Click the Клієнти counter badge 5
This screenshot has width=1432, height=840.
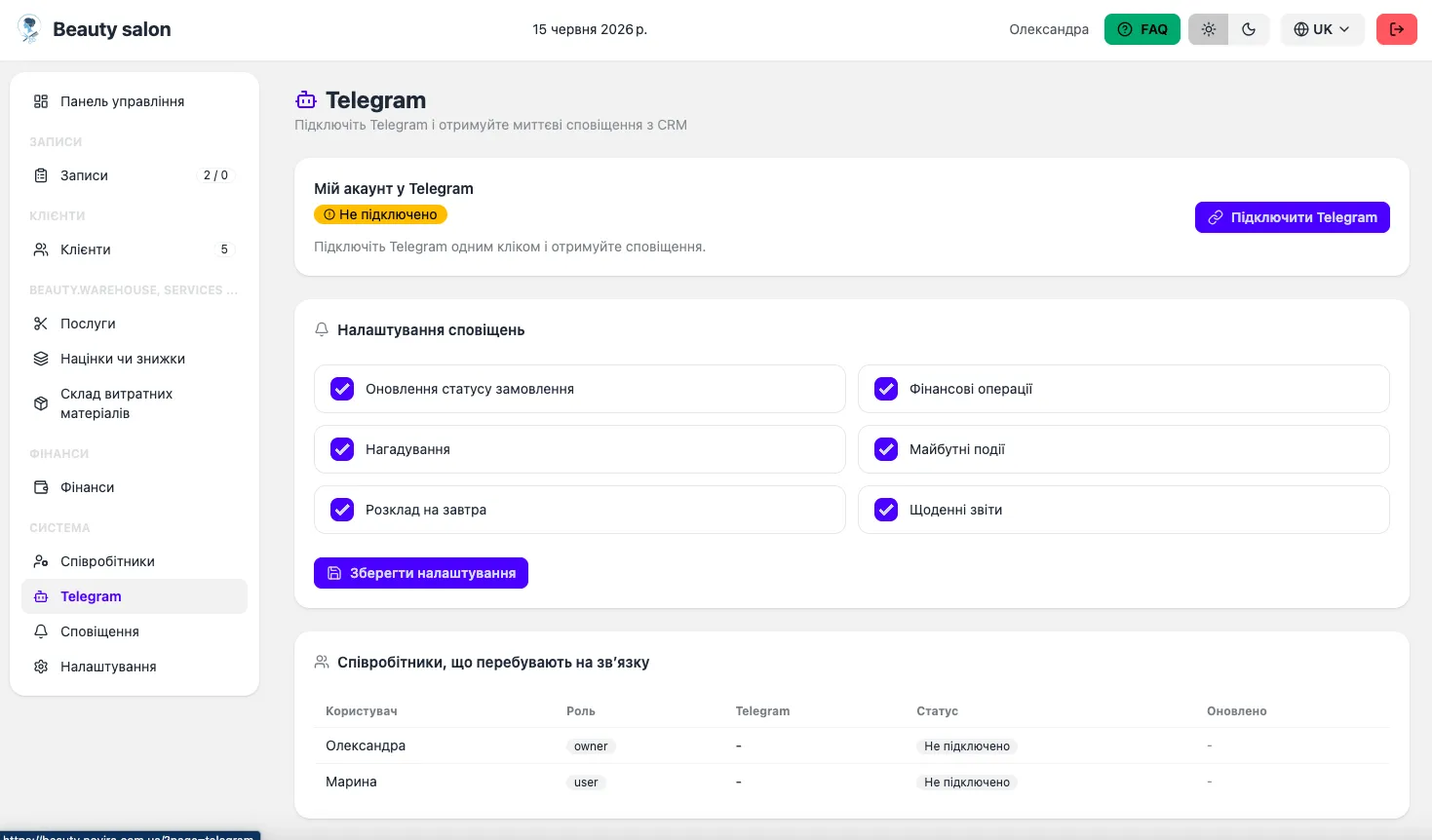224,249
